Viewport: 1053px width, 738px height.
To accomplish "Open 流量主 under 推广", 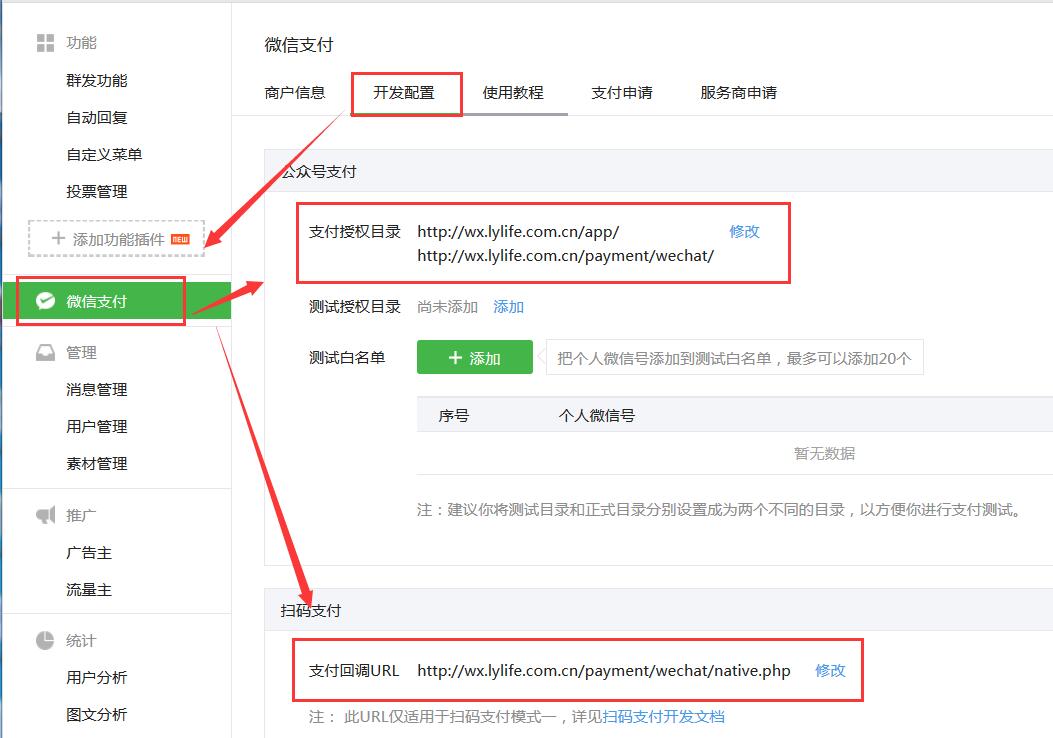I will pos(89,590).
